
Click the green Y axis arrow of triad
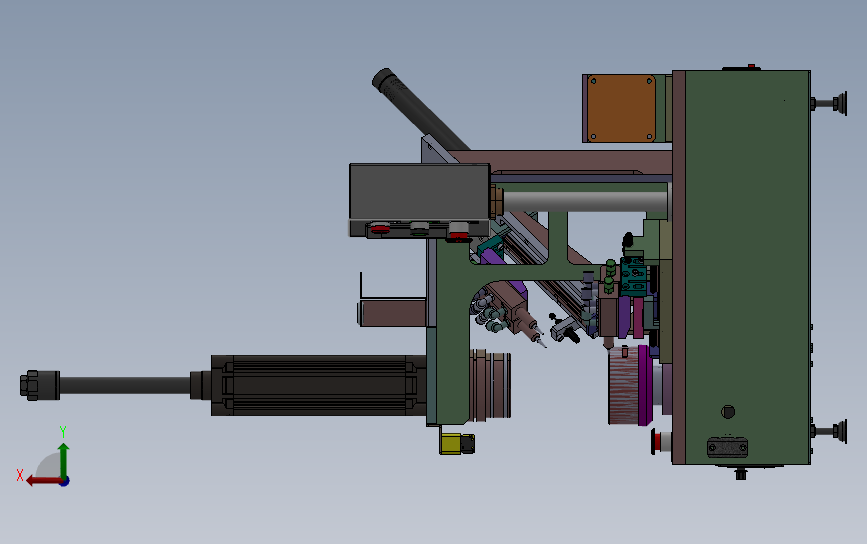click(64, 459)
